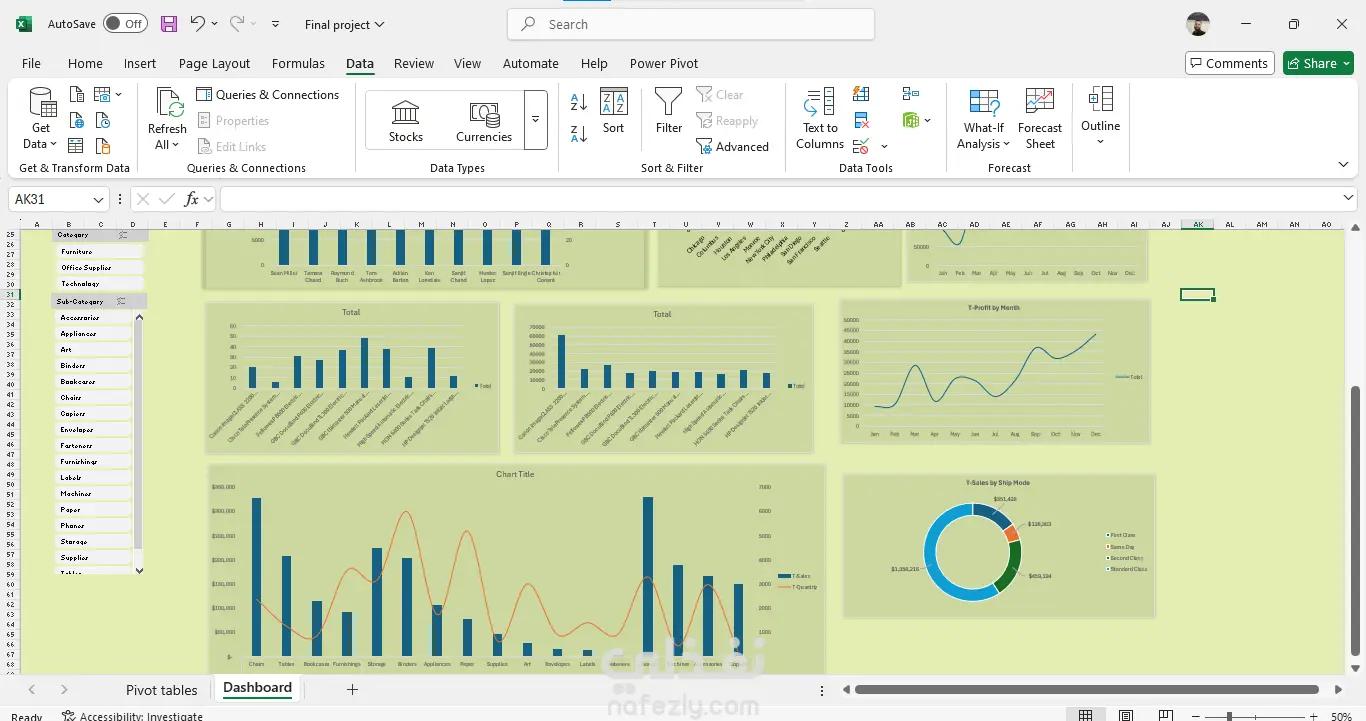This screenshot has height=721, width=1366.
Task: Filter by Technology in Category slicer
Action: click(x=98, y=284)
